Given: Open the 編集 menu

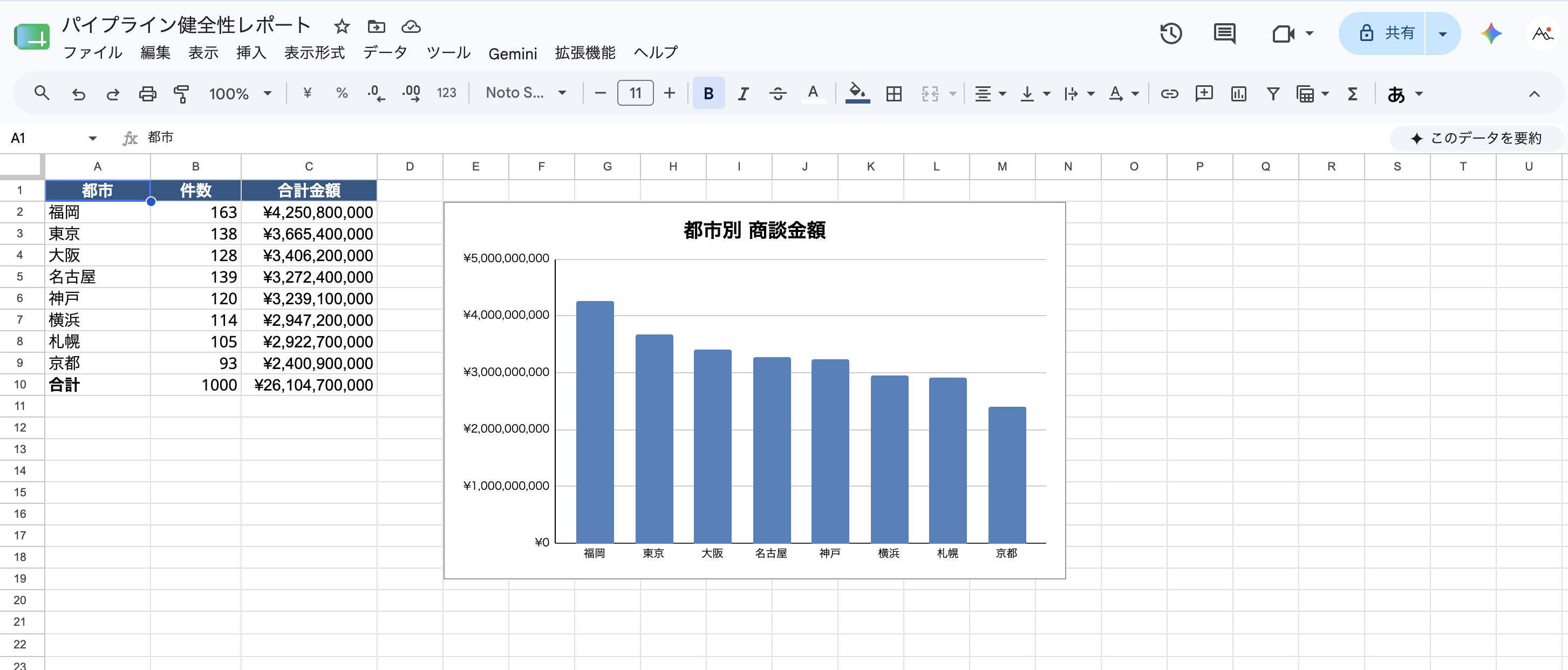Looking at the screenshot, I should point(155,53).
